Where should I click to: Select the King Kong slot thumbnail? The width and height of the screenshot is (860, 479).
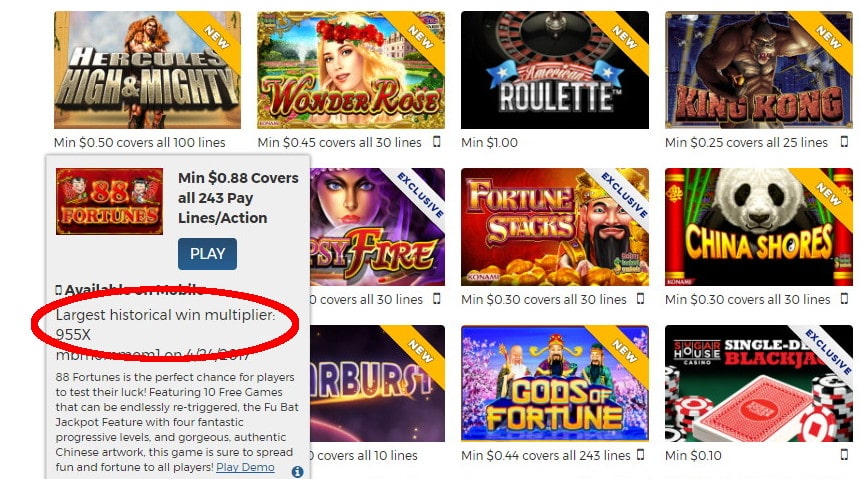pos(759,70)
